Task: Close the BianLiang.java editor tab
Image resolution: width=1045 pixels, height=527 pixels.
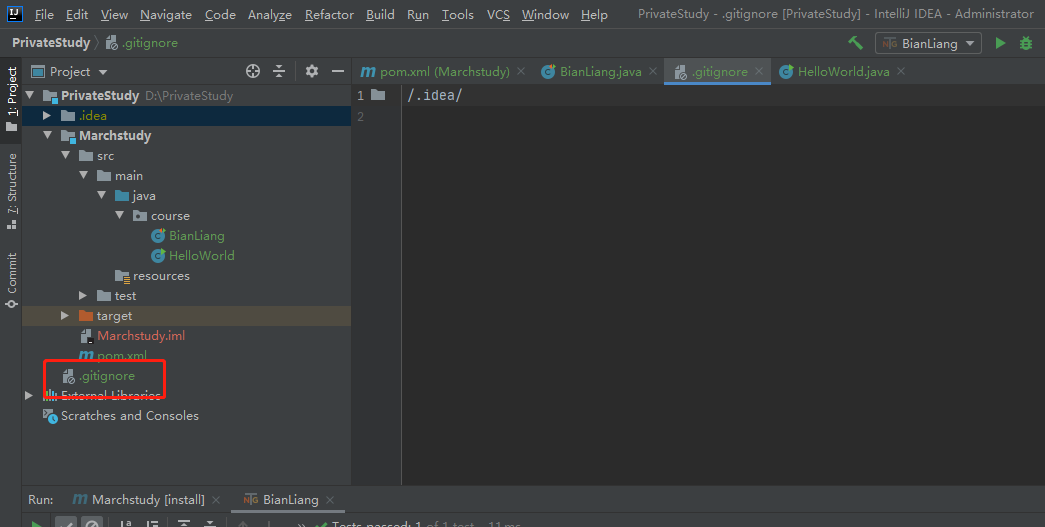Action: [653, 71]
